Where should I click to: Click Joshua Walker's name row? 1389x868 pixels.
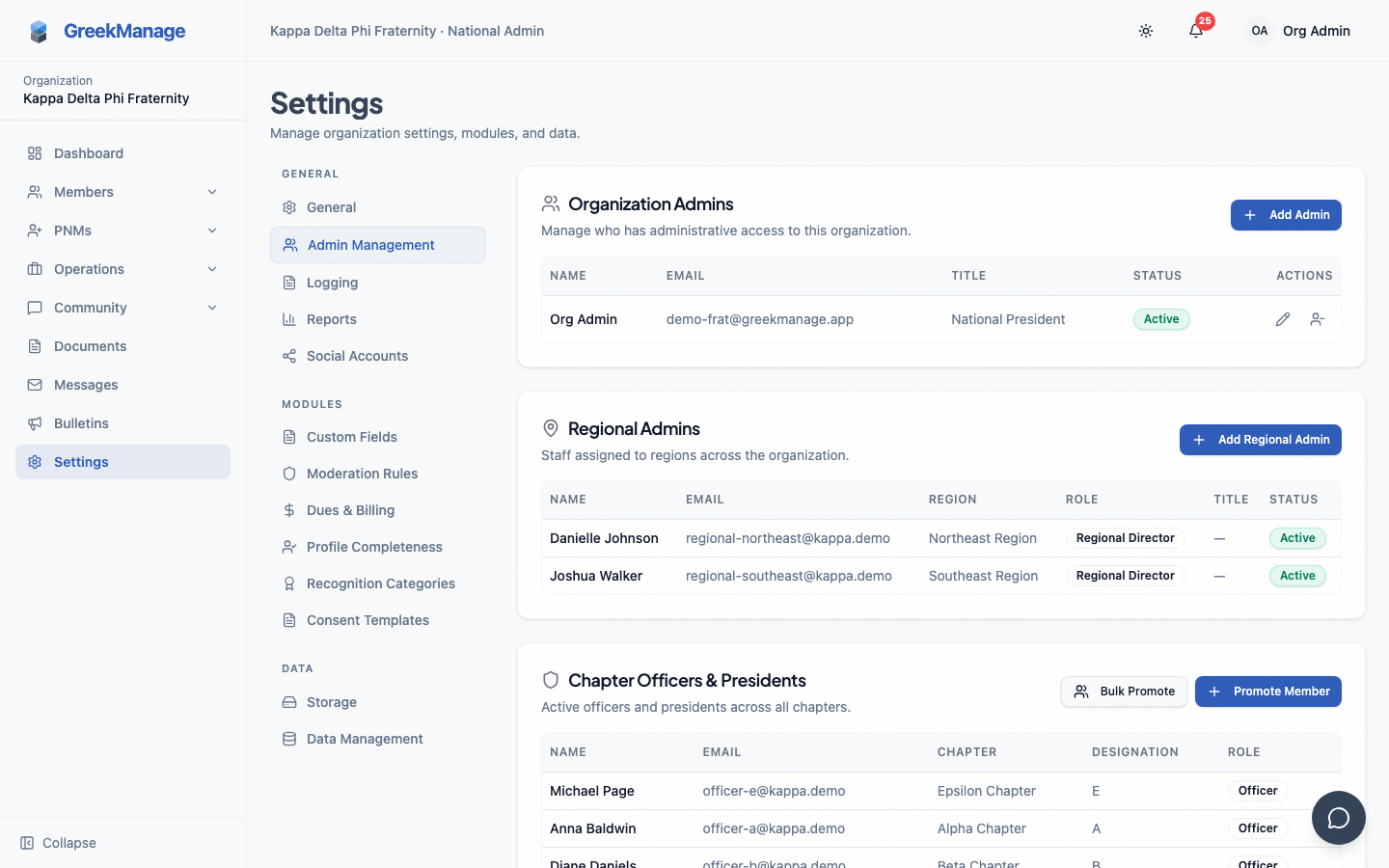tap(596, 576)
